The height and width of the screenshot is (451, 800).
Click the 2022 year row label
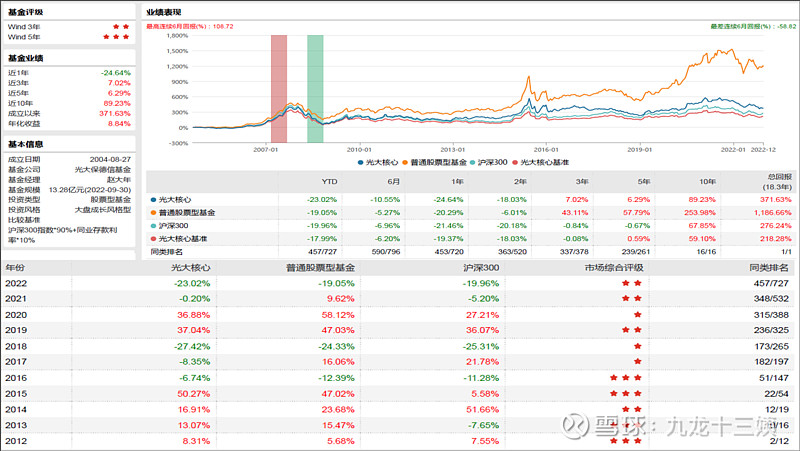click(16, 283)
